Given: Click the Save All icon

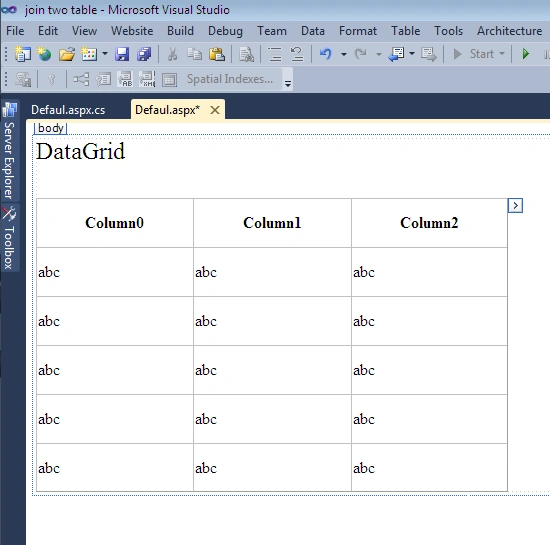Looking at the screenshot, I should tap(144, 54).
